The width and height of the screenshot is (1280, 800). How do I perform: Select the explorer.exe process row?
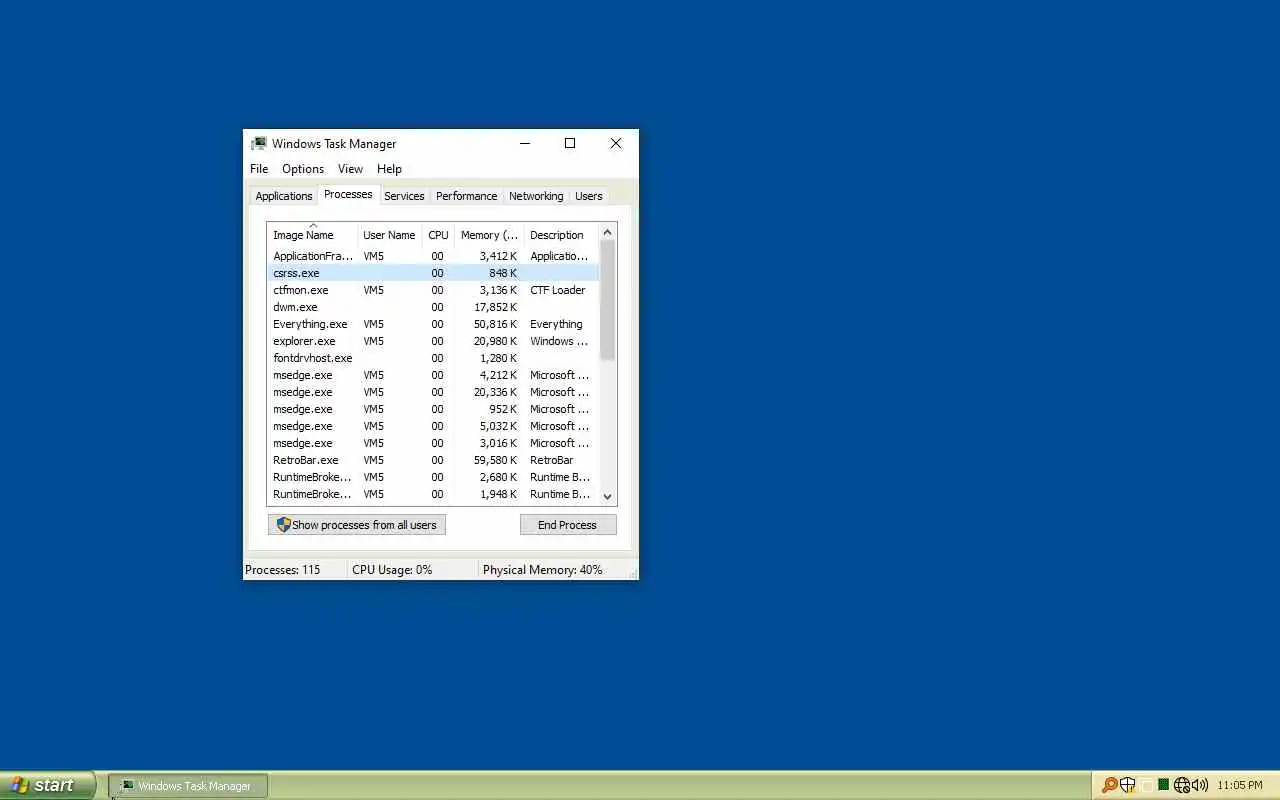433,341
